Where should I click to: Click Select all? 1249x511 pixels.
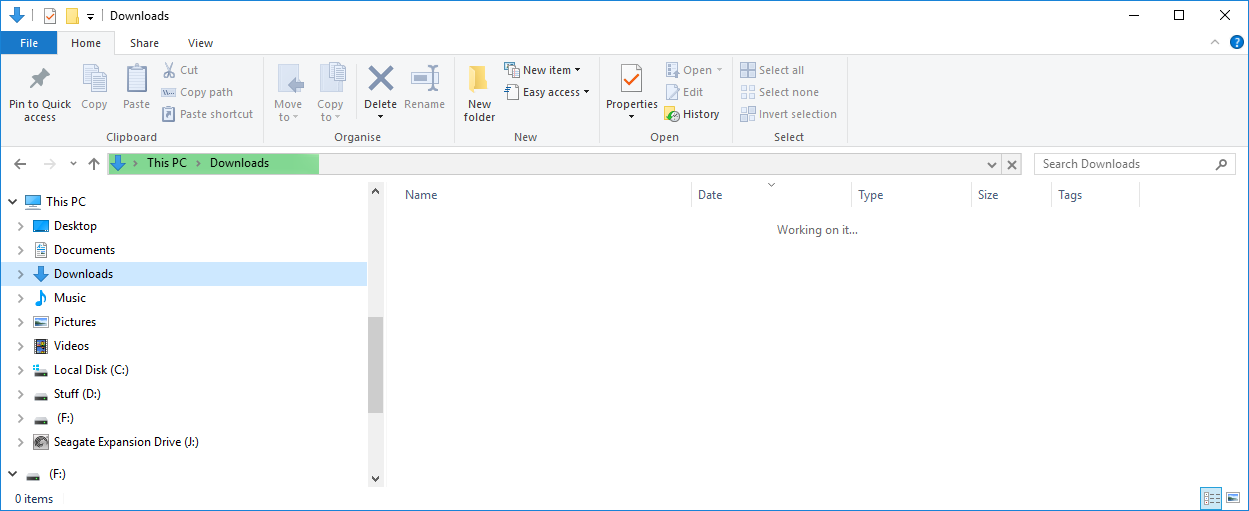772,70
